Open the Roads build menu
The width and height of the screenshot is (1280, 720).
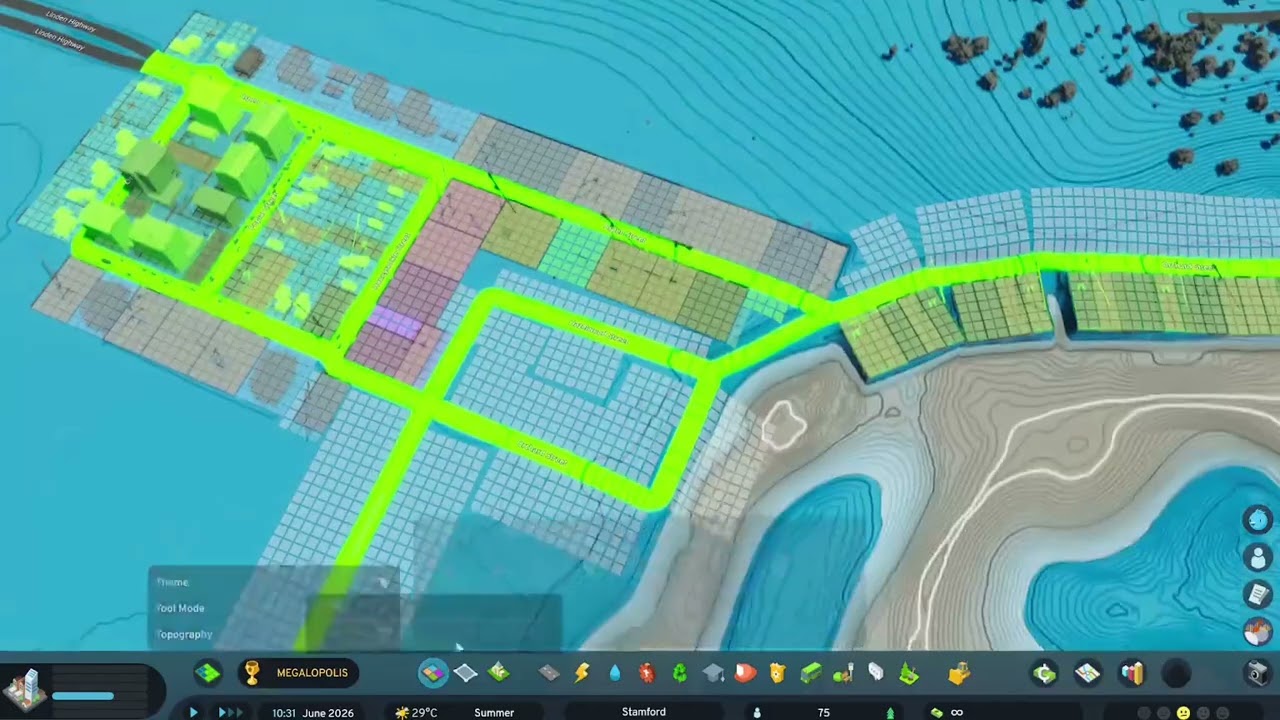pos(549,673)
